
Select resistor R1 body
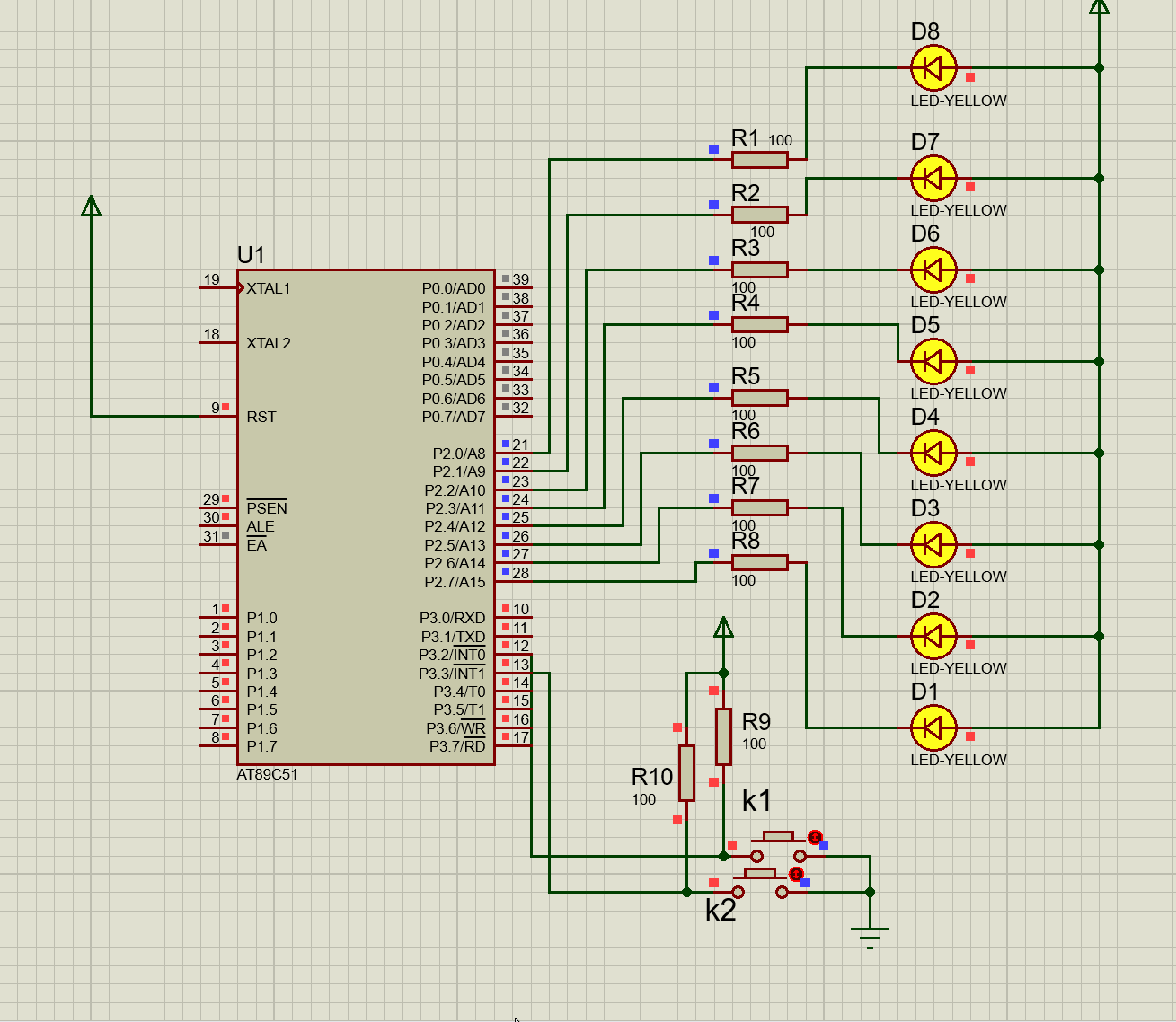pyautogui.click(x=760, y=160)
